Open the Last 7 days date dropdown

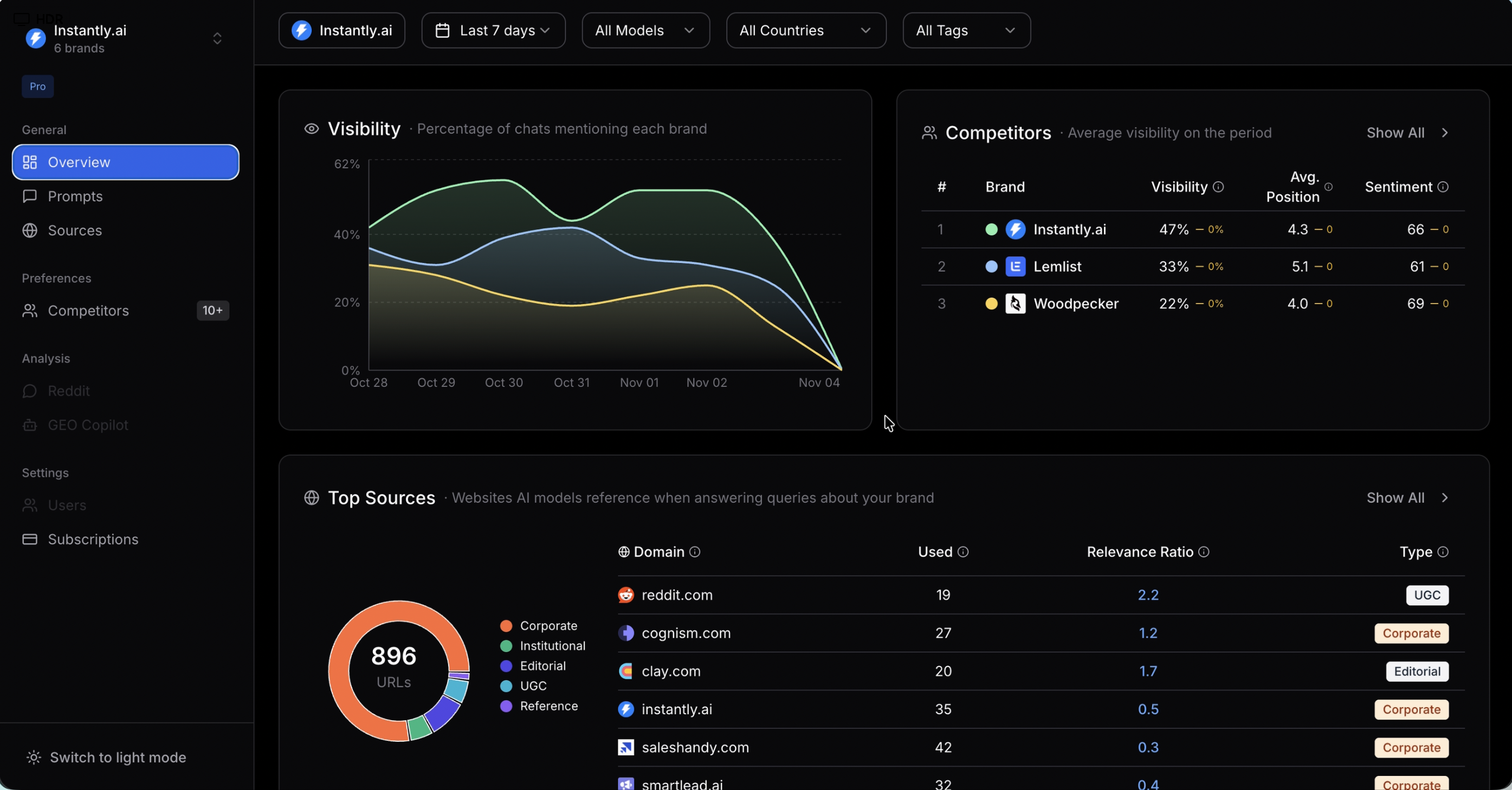coord(493,30)
